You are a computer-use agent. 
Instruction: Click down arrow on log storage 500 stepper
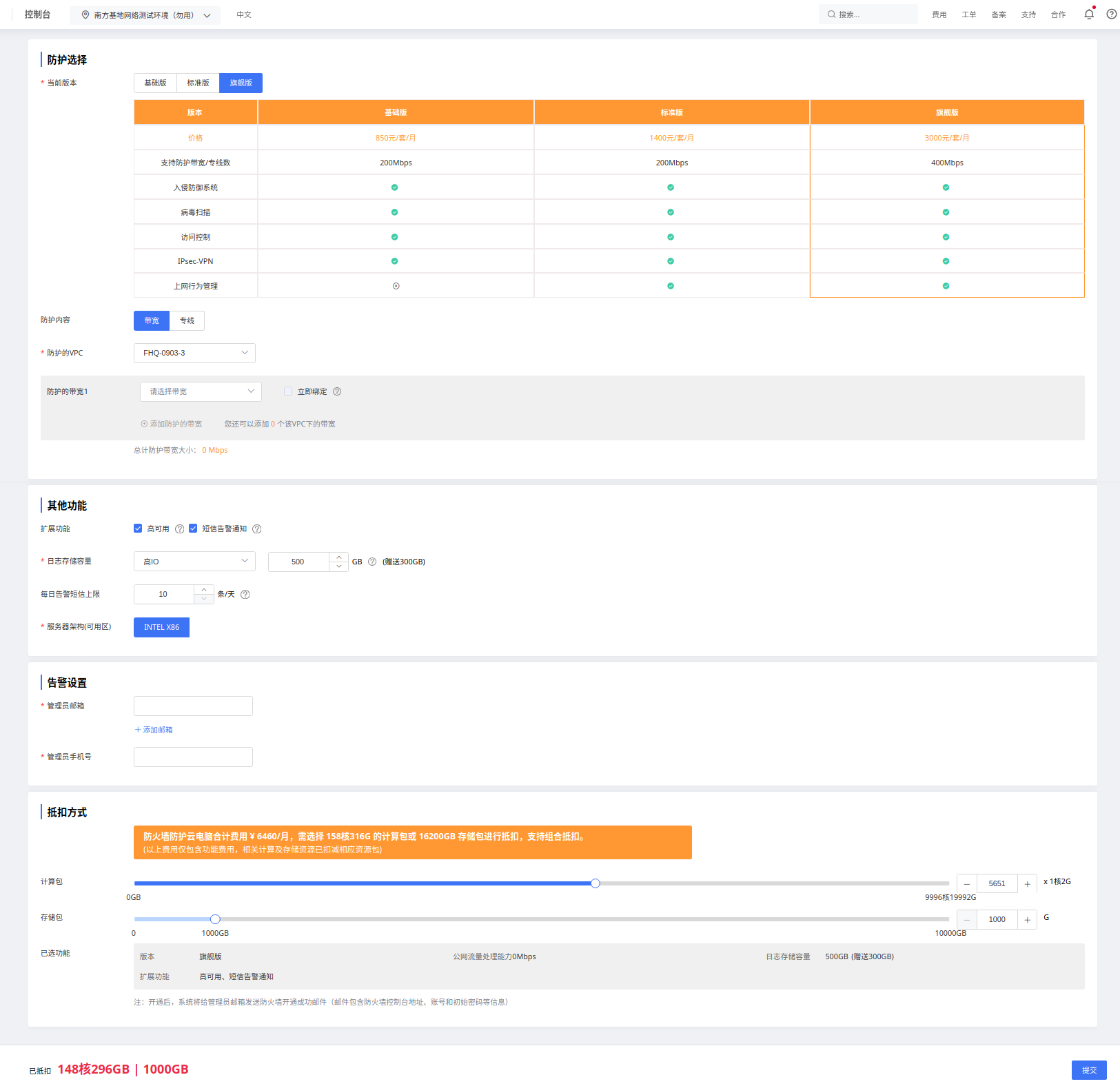click(x=338, y=566)
